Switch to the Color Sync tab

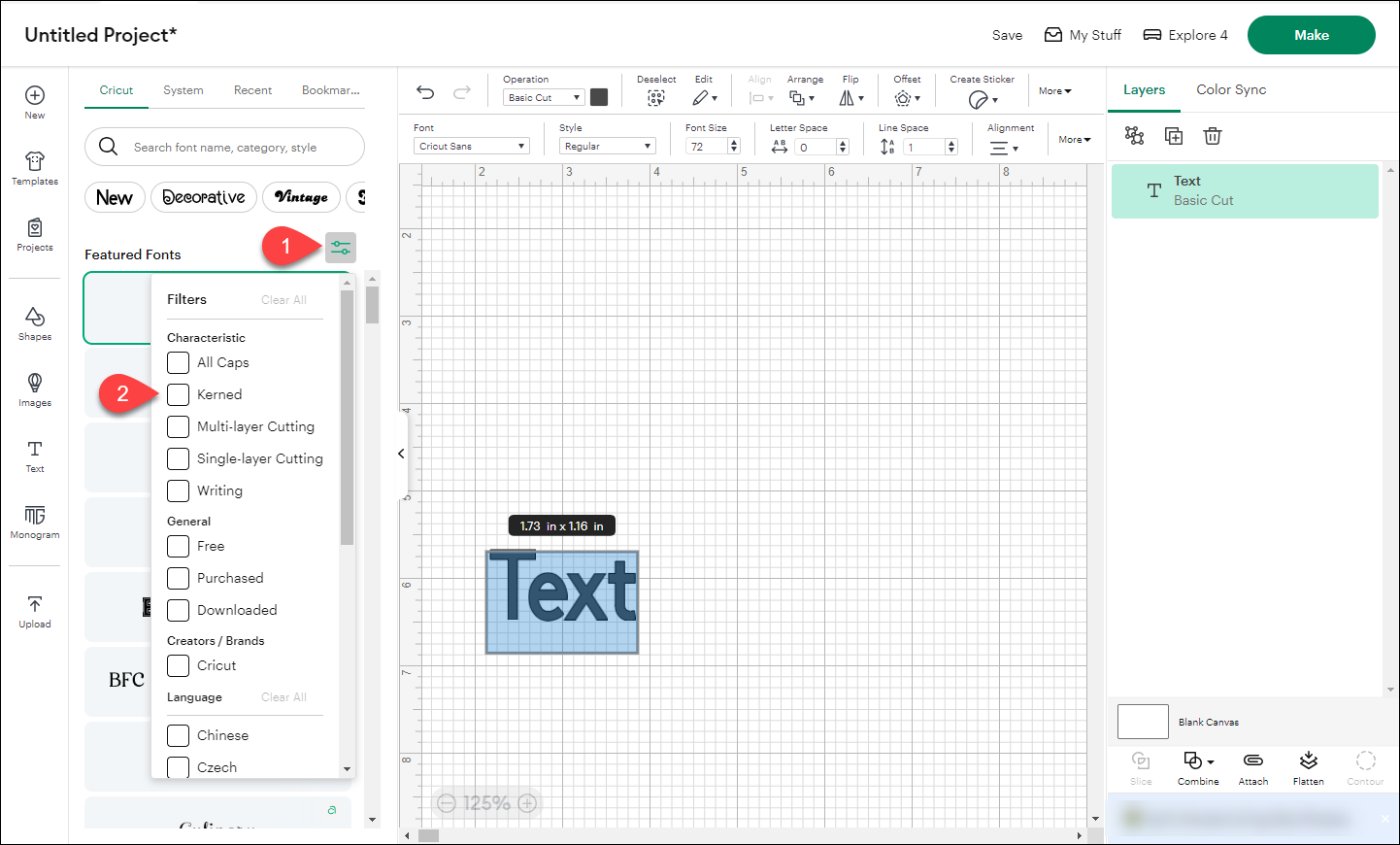point(1231,89)
